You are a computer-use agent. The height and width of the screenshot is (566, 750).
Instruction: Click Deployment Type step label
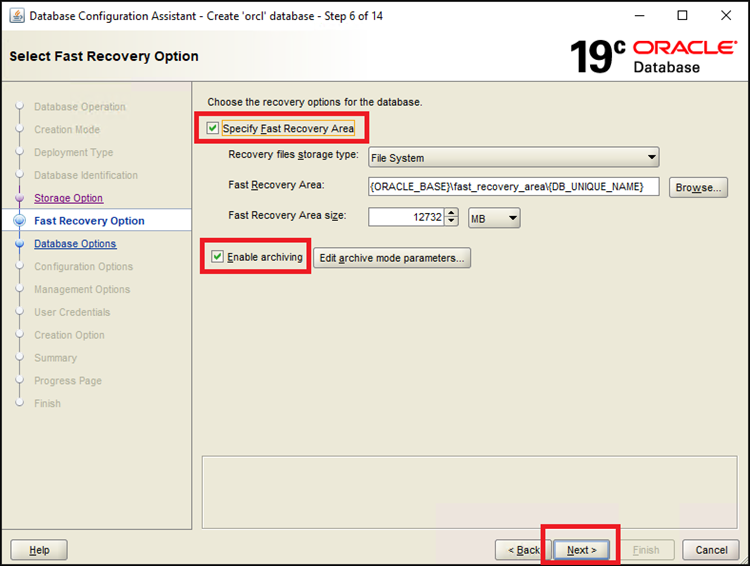click(x=74, y=152)
